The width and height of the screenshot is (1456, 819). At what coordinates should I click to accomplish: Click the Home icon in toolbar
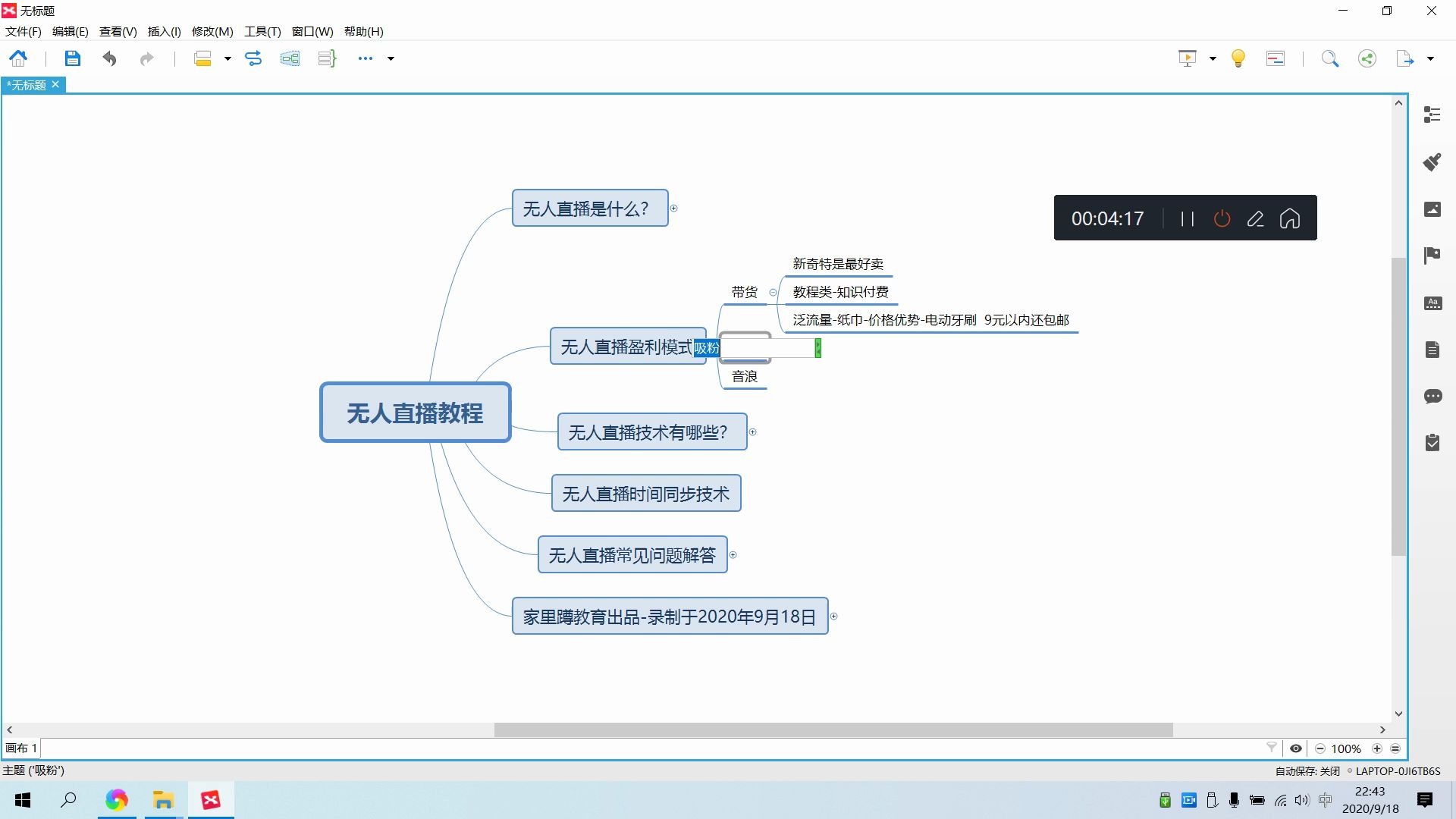(x=18, y=58)
